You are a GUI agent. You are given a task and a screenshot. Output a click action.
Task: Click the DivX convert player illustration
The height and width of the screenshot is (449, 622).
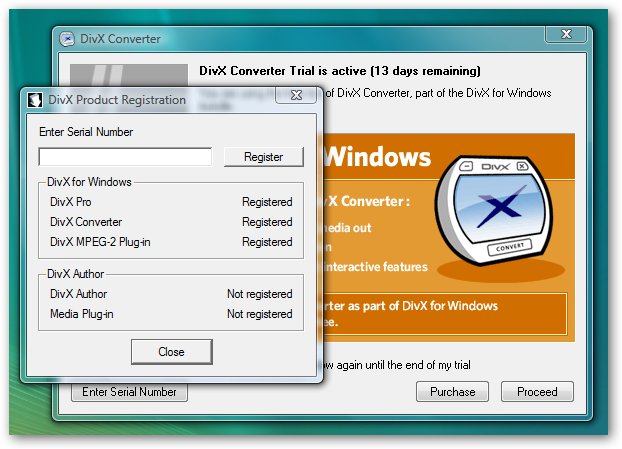[x=495, y=210]
